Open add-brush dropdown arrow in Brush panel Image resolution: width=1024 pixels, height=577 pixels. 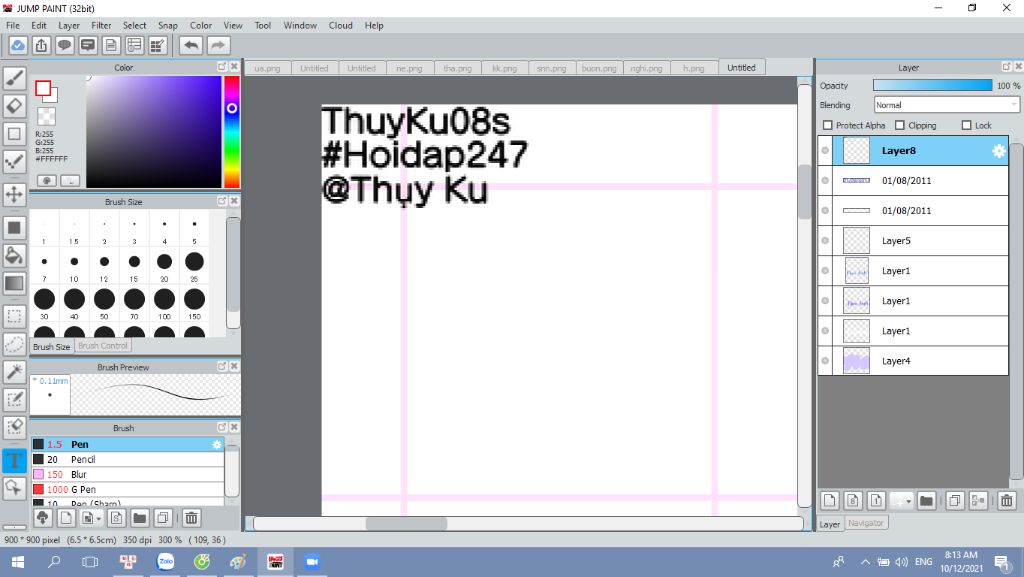[x=99, y=518]
